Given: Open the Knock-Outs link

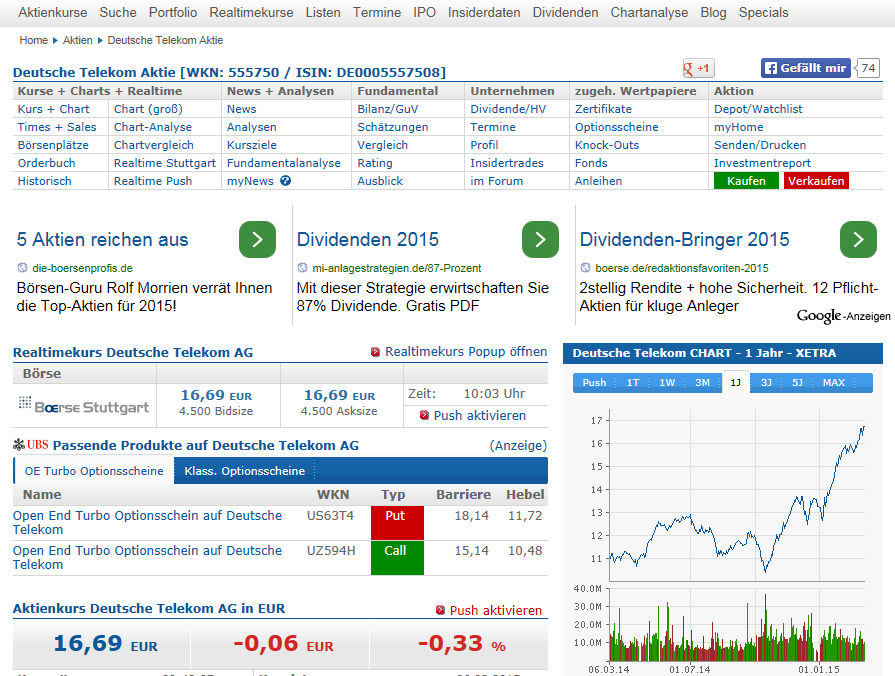Looking at the screenshot, I should 607,144.
